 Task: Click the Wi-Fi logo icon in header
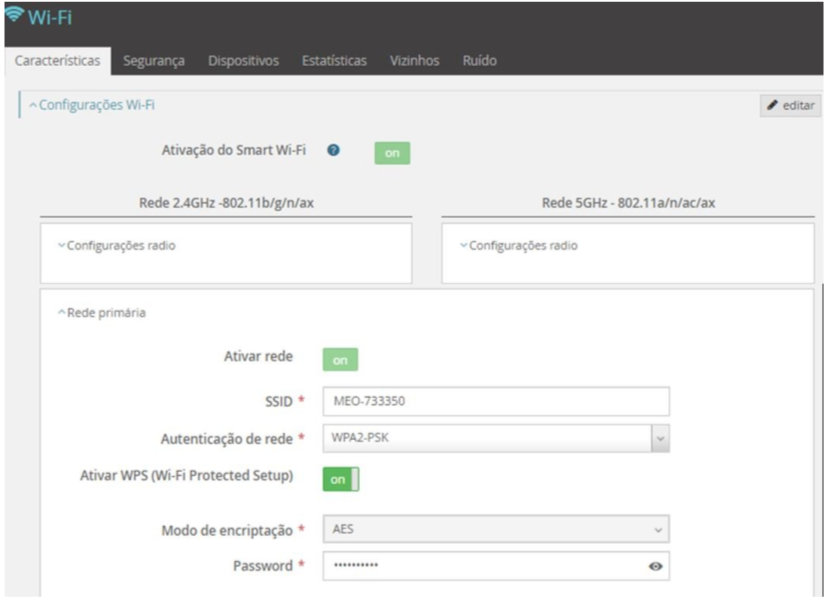click(15, 15)
